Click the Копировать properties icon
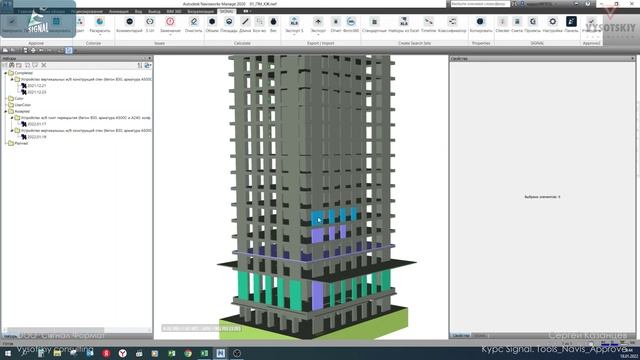The height and width of the screenshot is (360, 640). click(480, 22)
